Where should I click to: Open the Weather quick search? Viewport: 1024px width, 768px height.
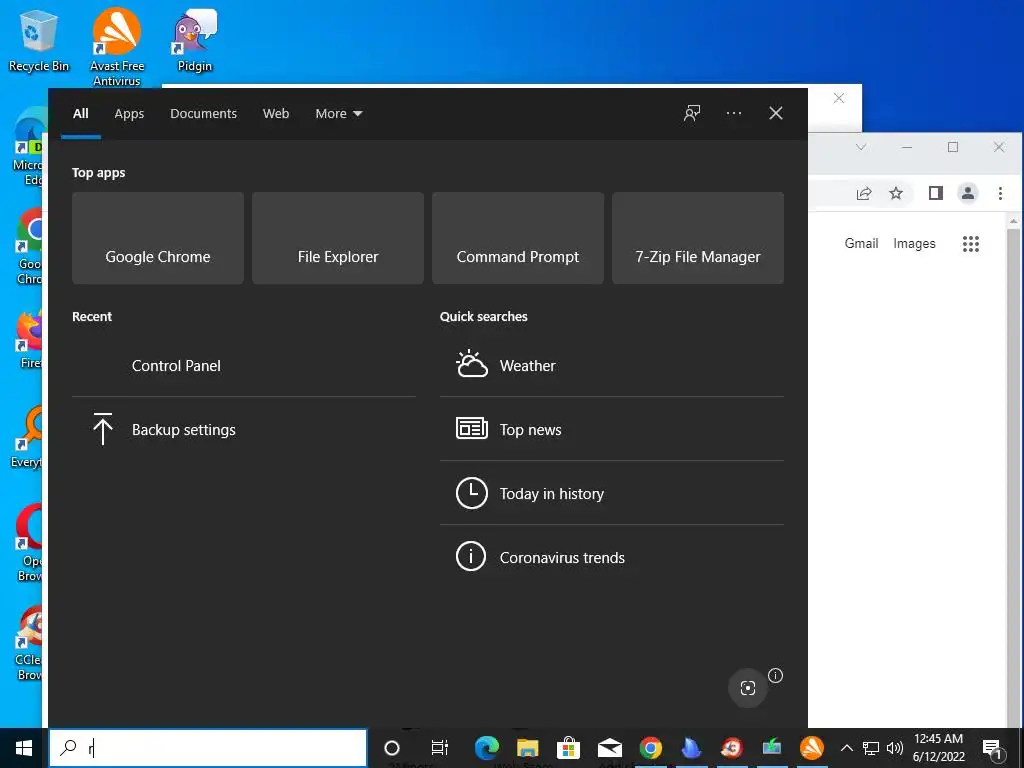pyautogui.click(x=611, y=366)
